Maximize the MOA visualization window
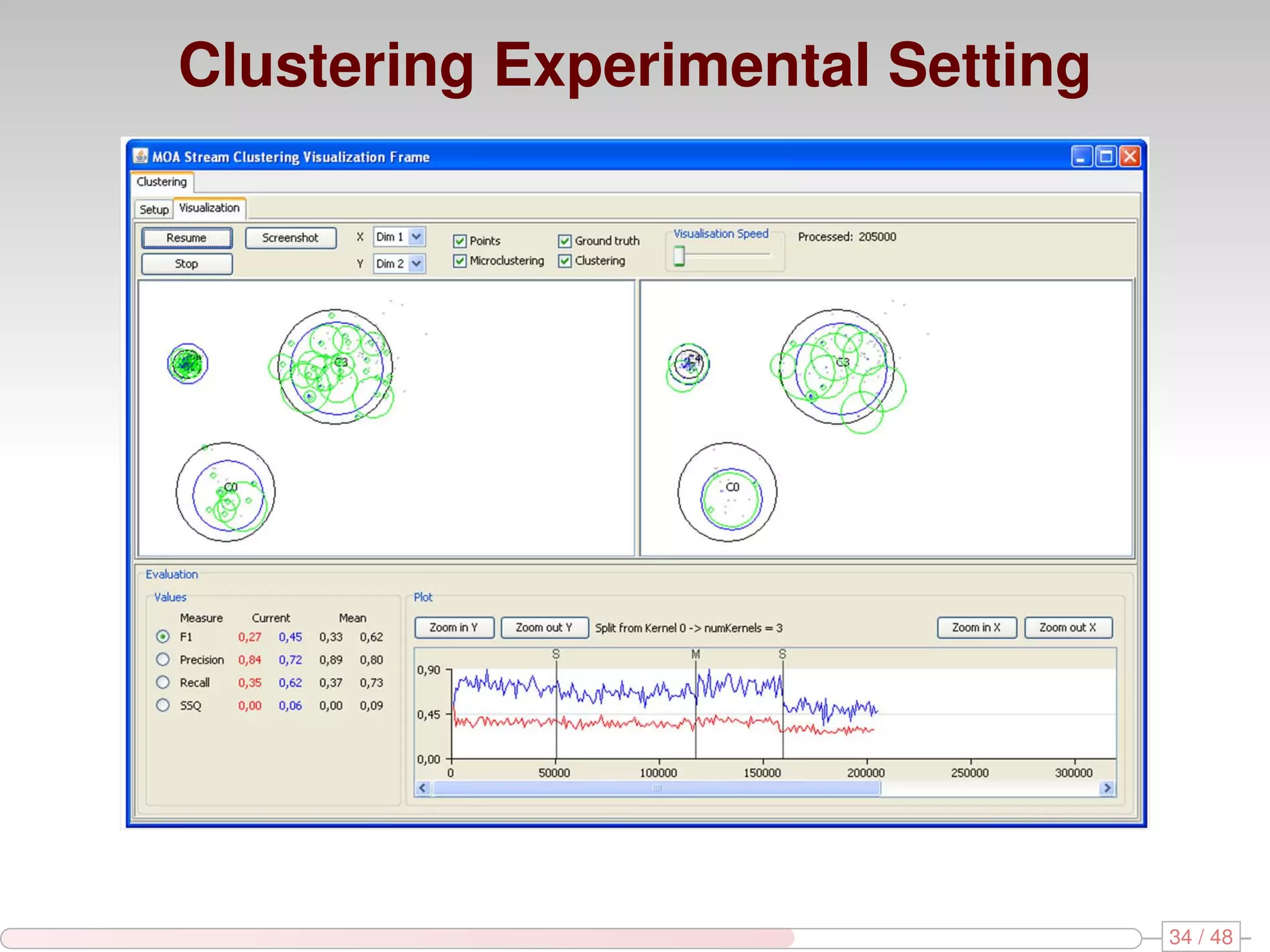 click(1106, 157)
